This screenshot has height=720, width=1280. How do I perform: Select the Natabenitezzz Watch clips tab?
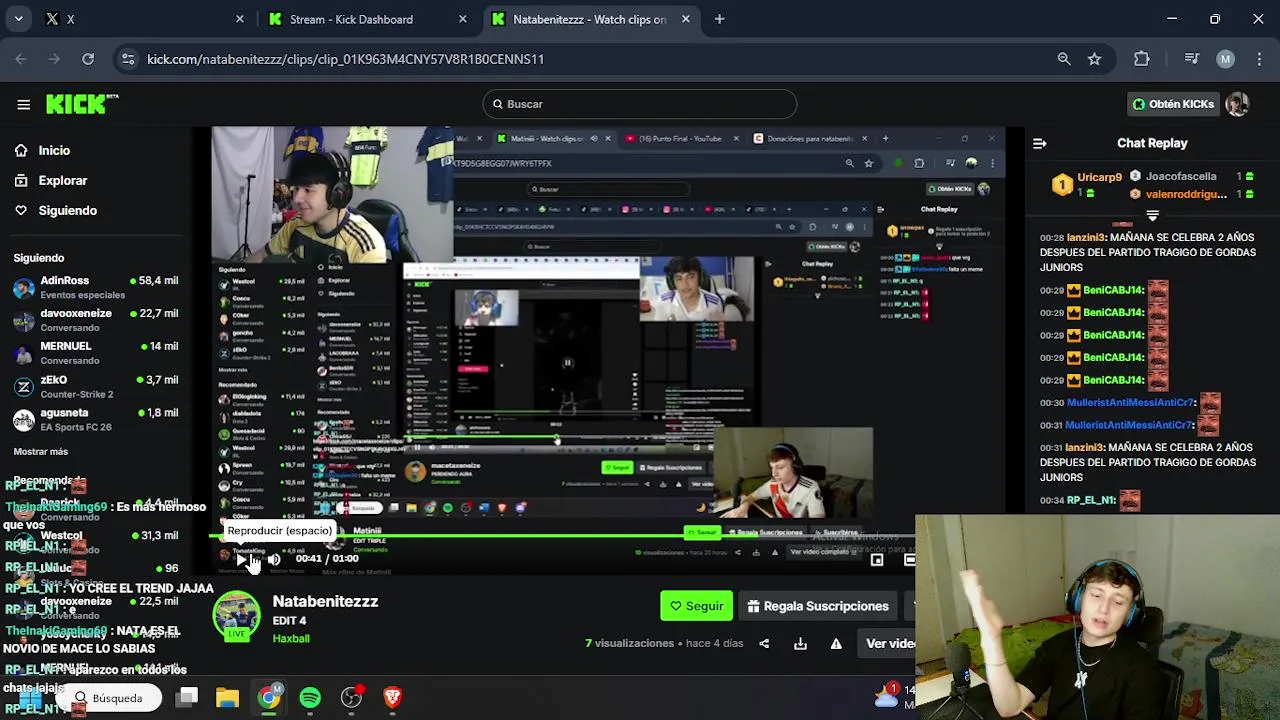(x=590, y=19)
